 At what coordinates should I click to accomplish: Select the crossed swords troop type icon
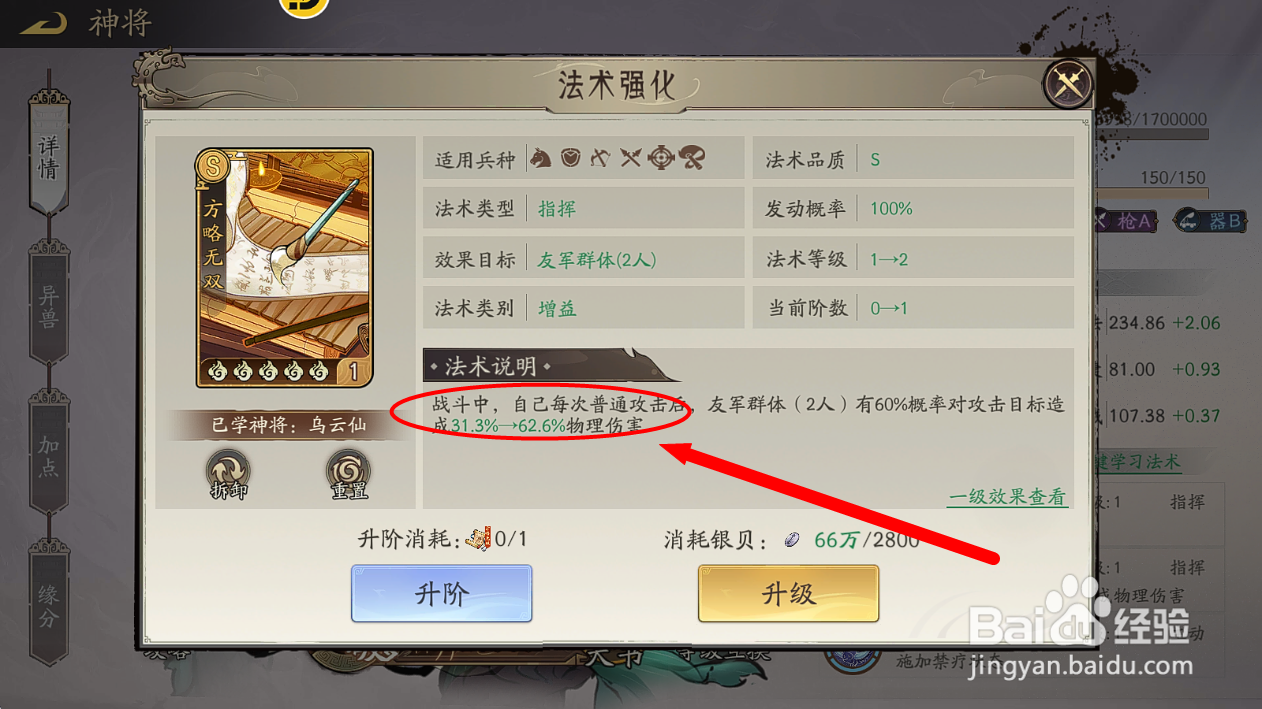[631, 158]
